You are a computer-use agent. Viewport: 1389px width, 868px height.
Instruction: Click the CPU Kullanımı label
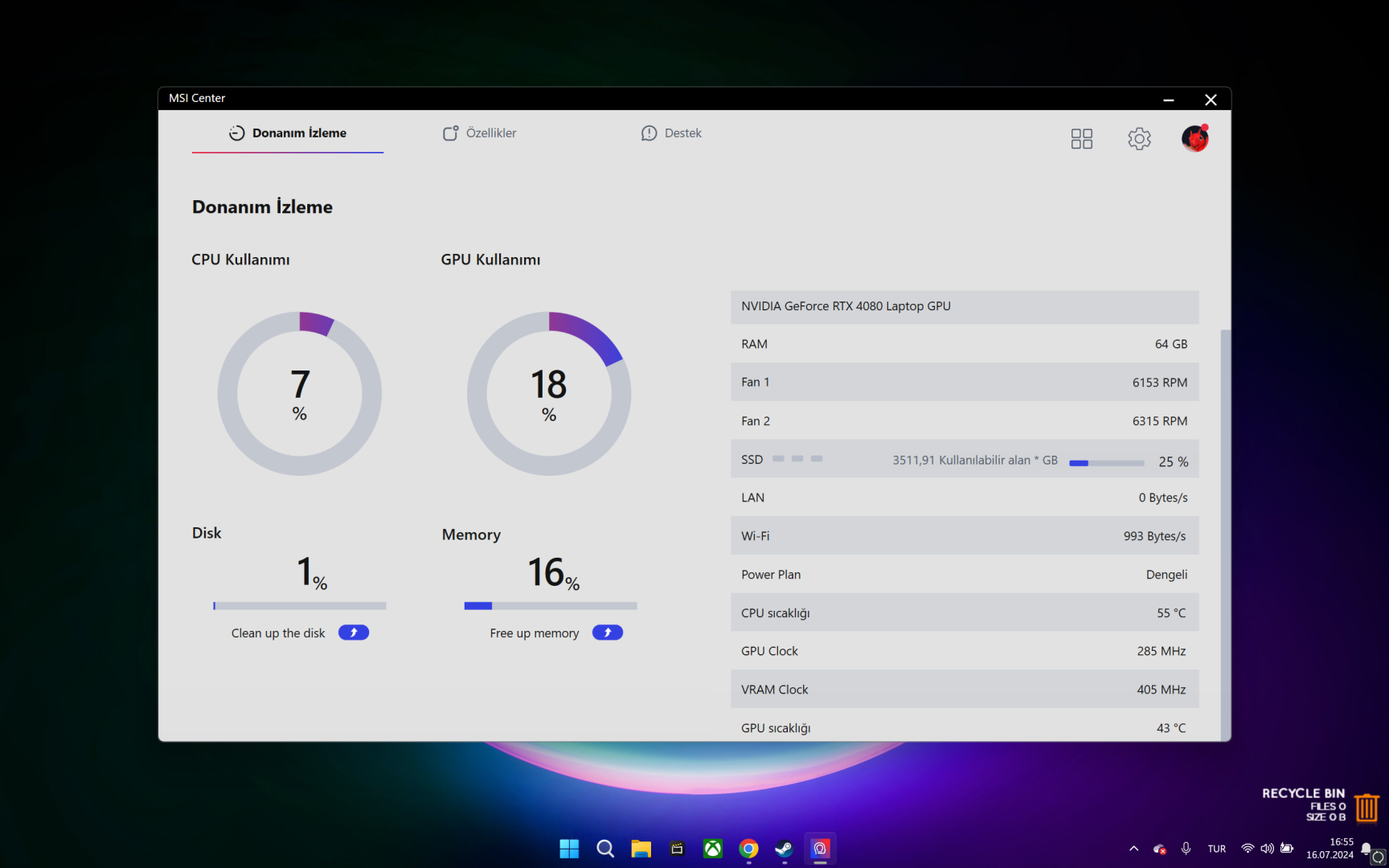pyautogui.click(x=240, y=260)
